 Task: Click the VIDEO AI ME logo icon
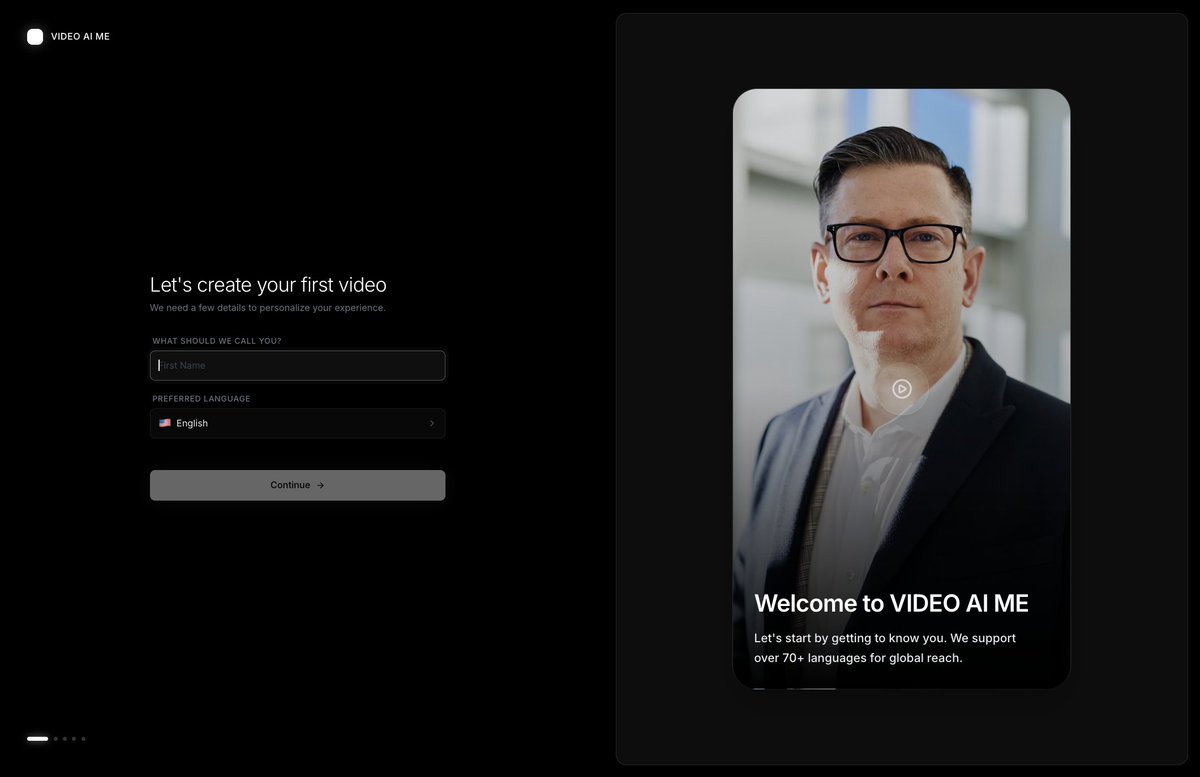pos(35,37)
